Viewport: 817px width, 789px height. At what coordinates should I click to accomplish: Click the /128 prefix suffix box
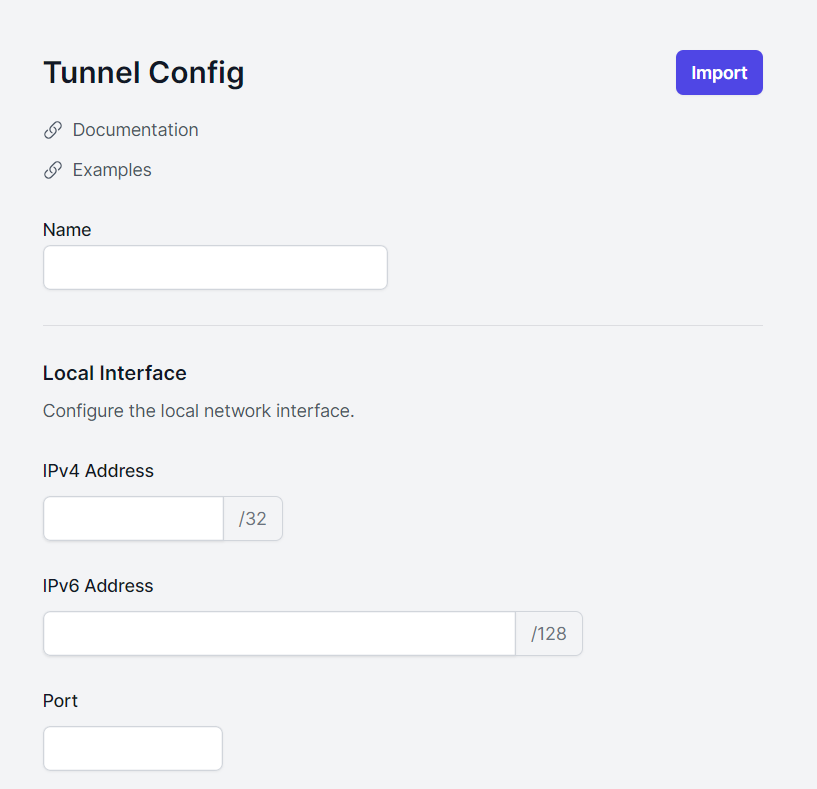coord(549,634)
